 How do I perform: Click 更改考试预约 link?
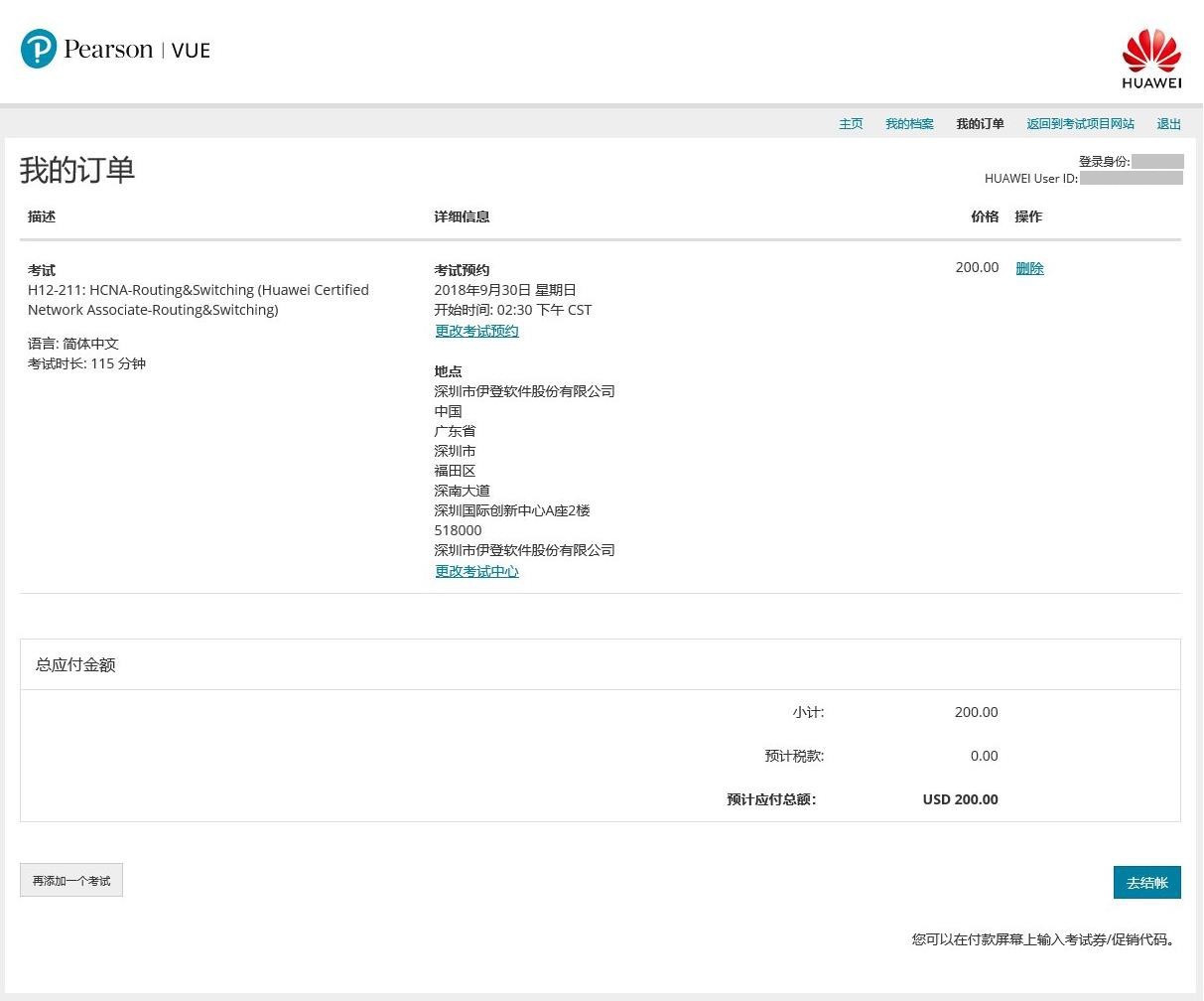476,331
